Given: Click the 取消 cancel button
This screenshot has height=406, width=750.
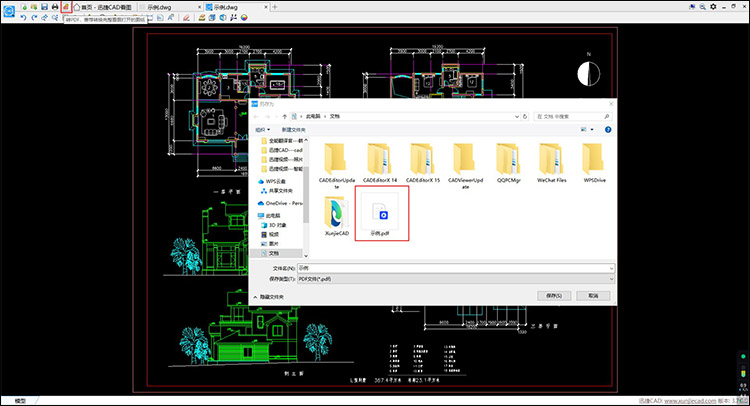Looking at the screenshot, I should pos(593,296).
